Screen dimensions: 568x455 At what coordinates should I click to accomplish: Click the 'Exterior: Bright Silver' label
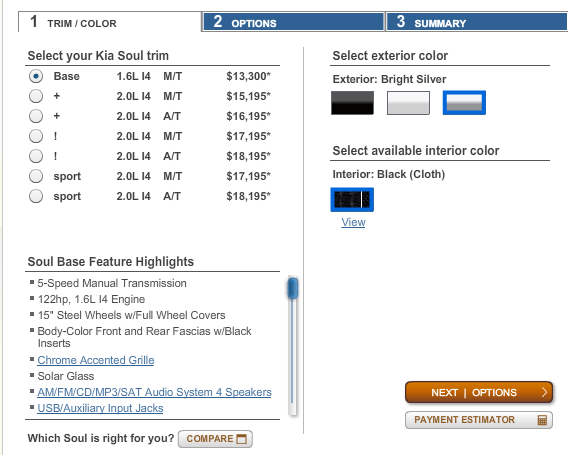point(389,79)
